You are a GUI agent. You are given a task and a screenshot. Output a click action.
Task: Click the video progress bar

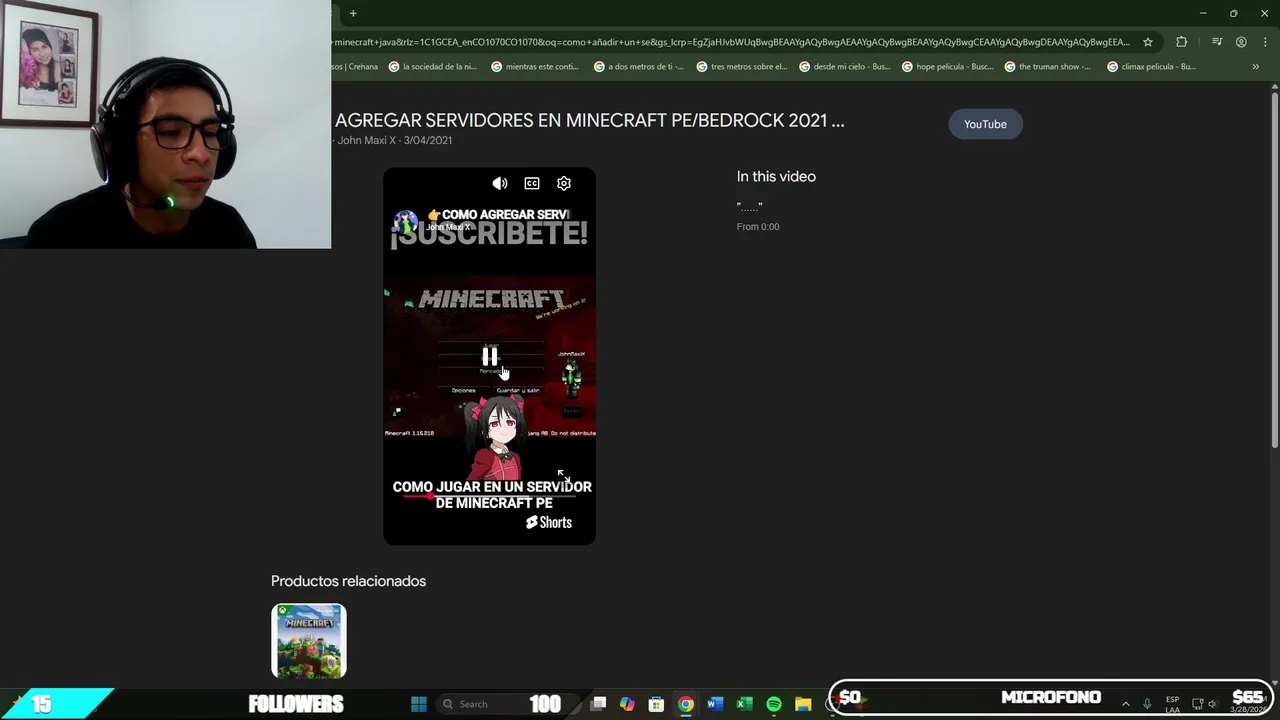pos(489,496)
